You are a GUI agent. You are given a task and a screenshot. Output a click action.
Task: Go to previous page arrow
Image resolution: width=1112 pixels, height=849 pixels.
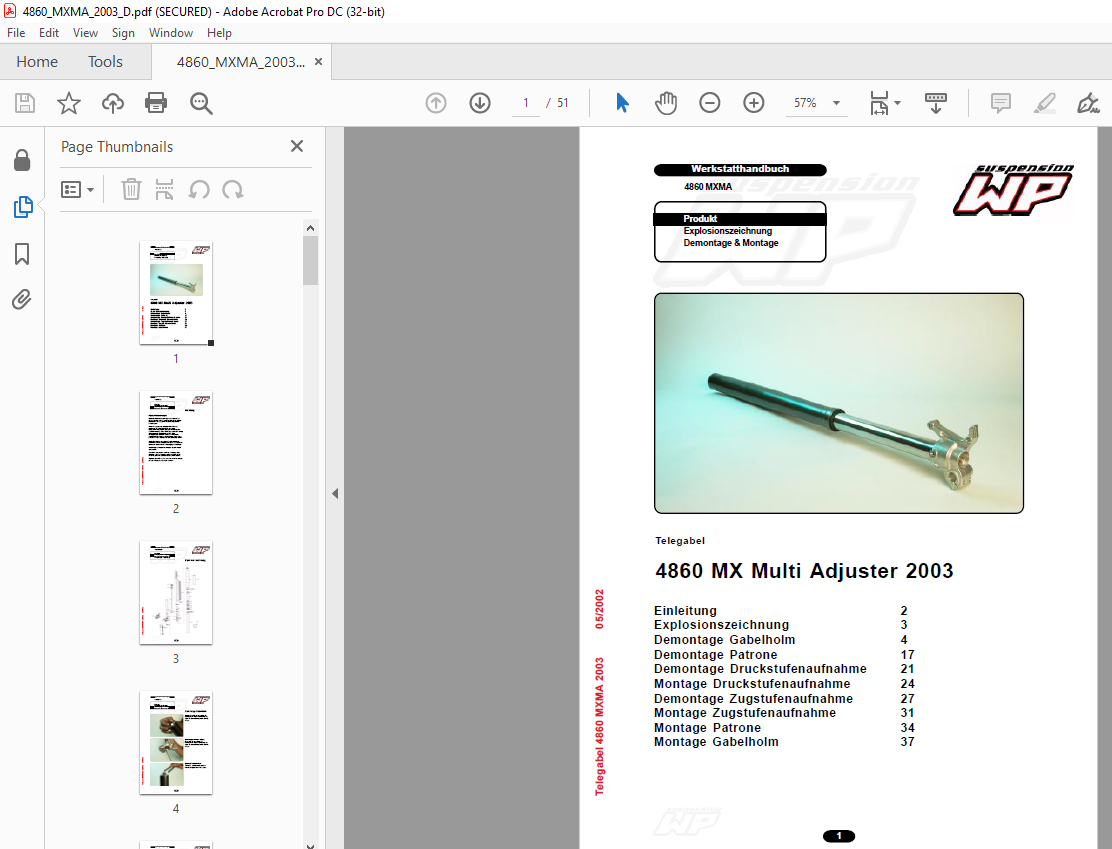pyautogui.click(x=436, y=104)
